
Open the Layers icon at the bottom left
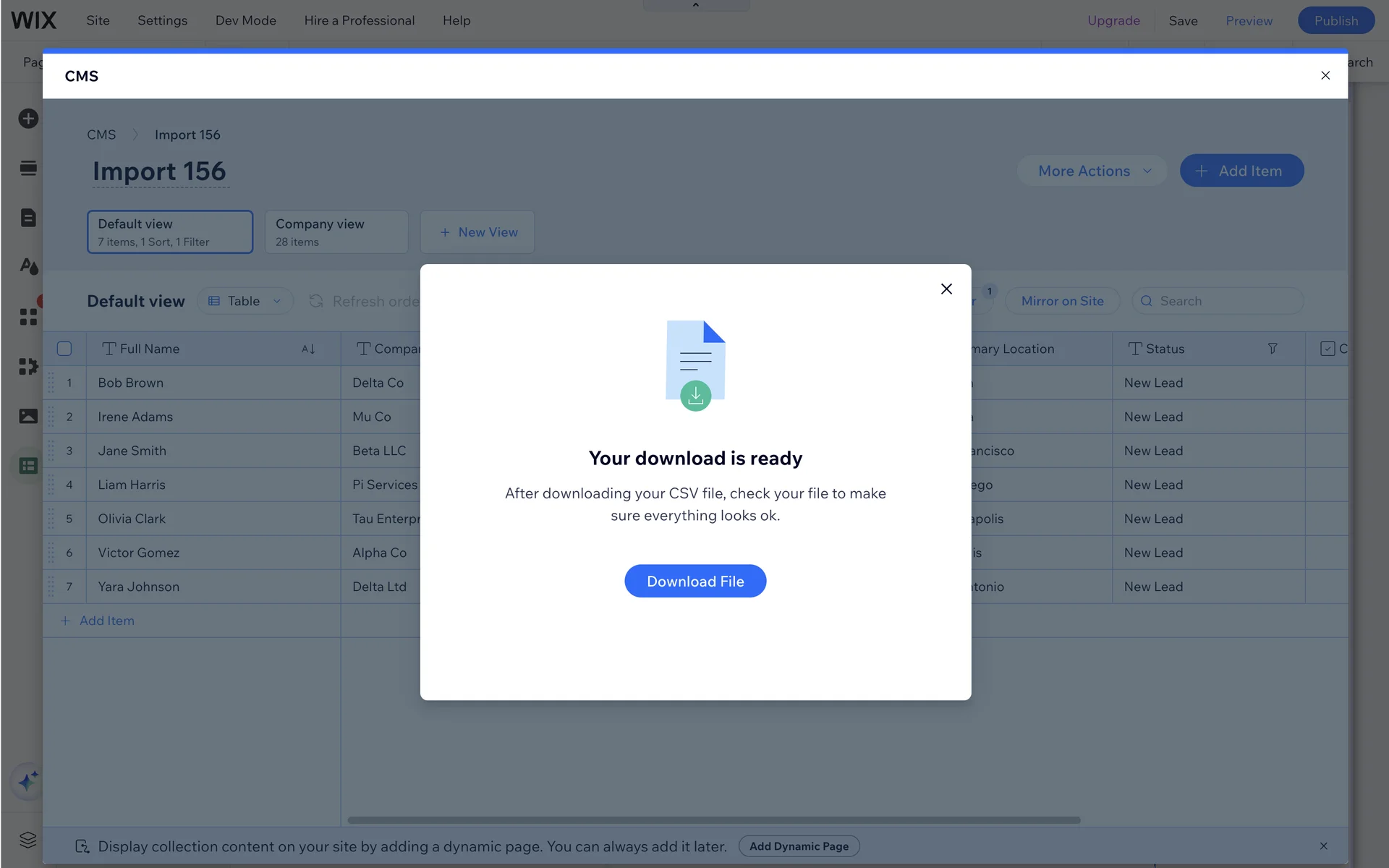point(28,840)
